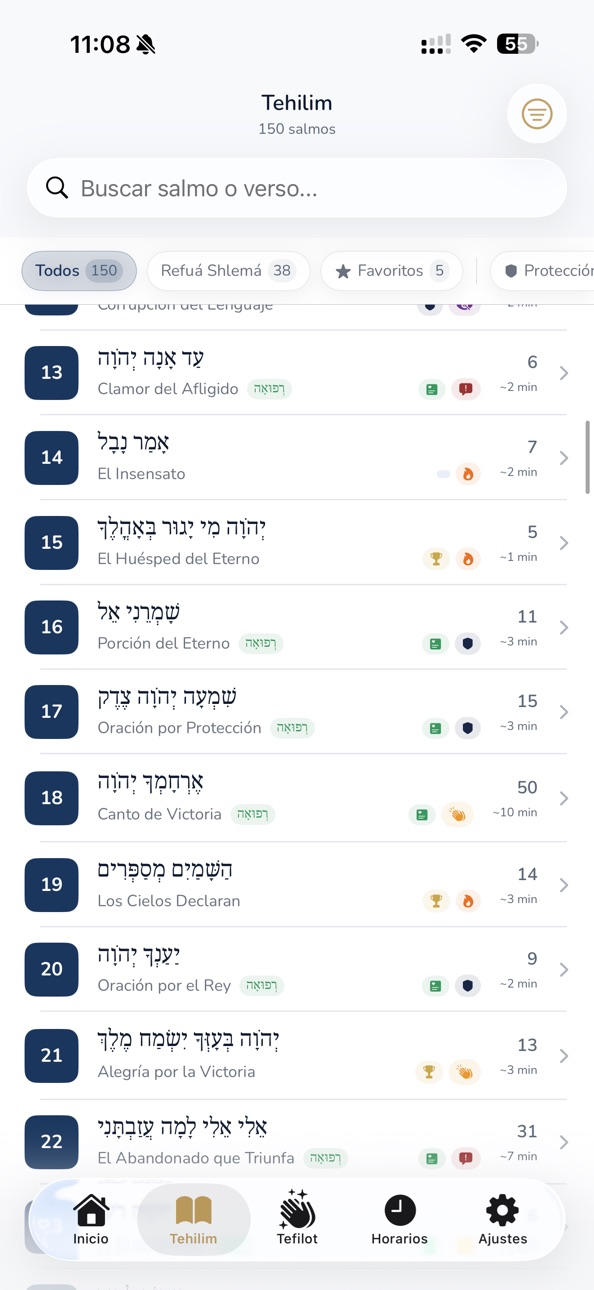Open Psalm 20 chevron arrow
The height and width of the screenshot is (1290, 594).
tap(564, 969)
